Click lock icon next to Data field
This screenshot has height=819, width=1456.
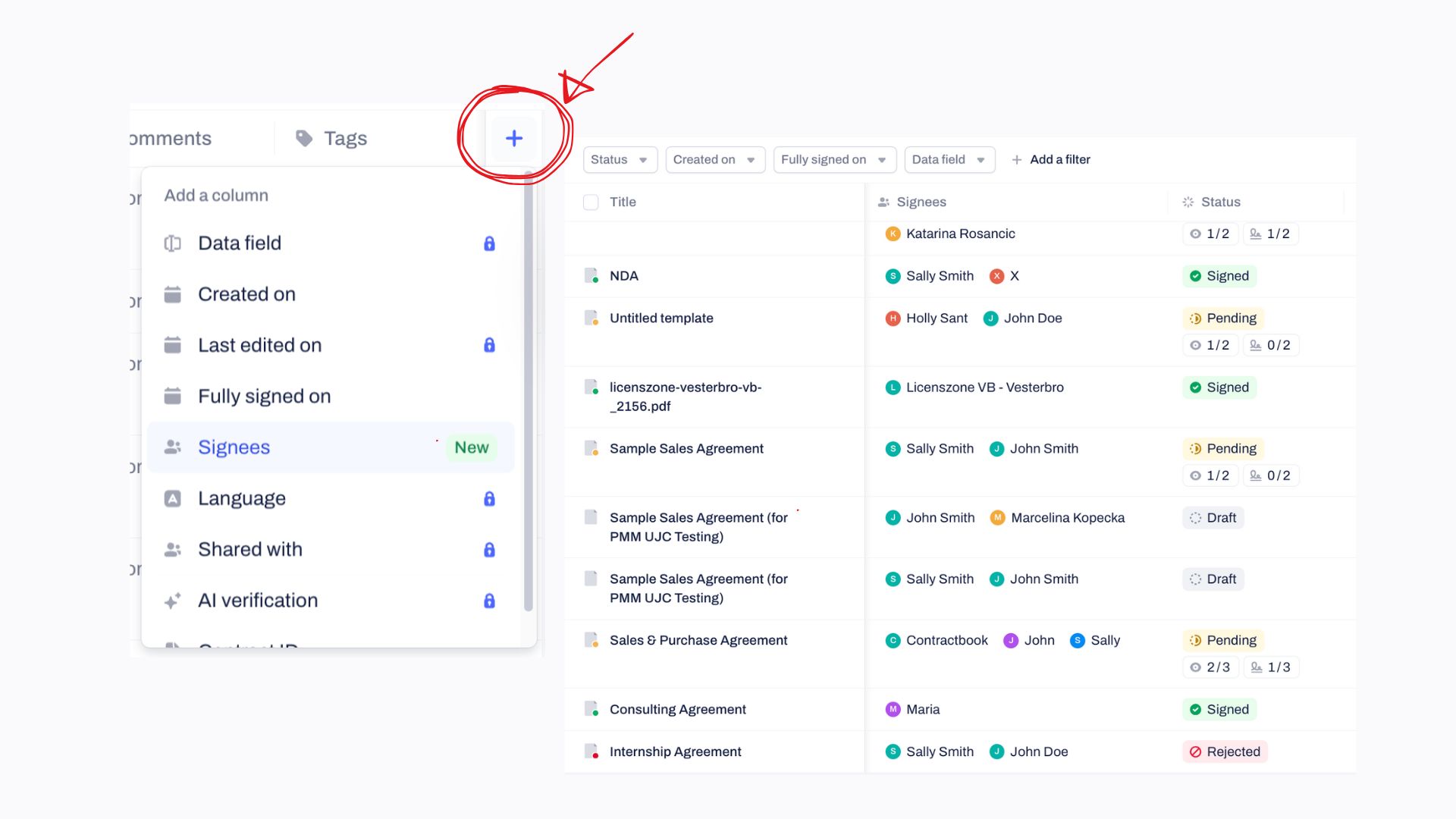coord(489,243)
